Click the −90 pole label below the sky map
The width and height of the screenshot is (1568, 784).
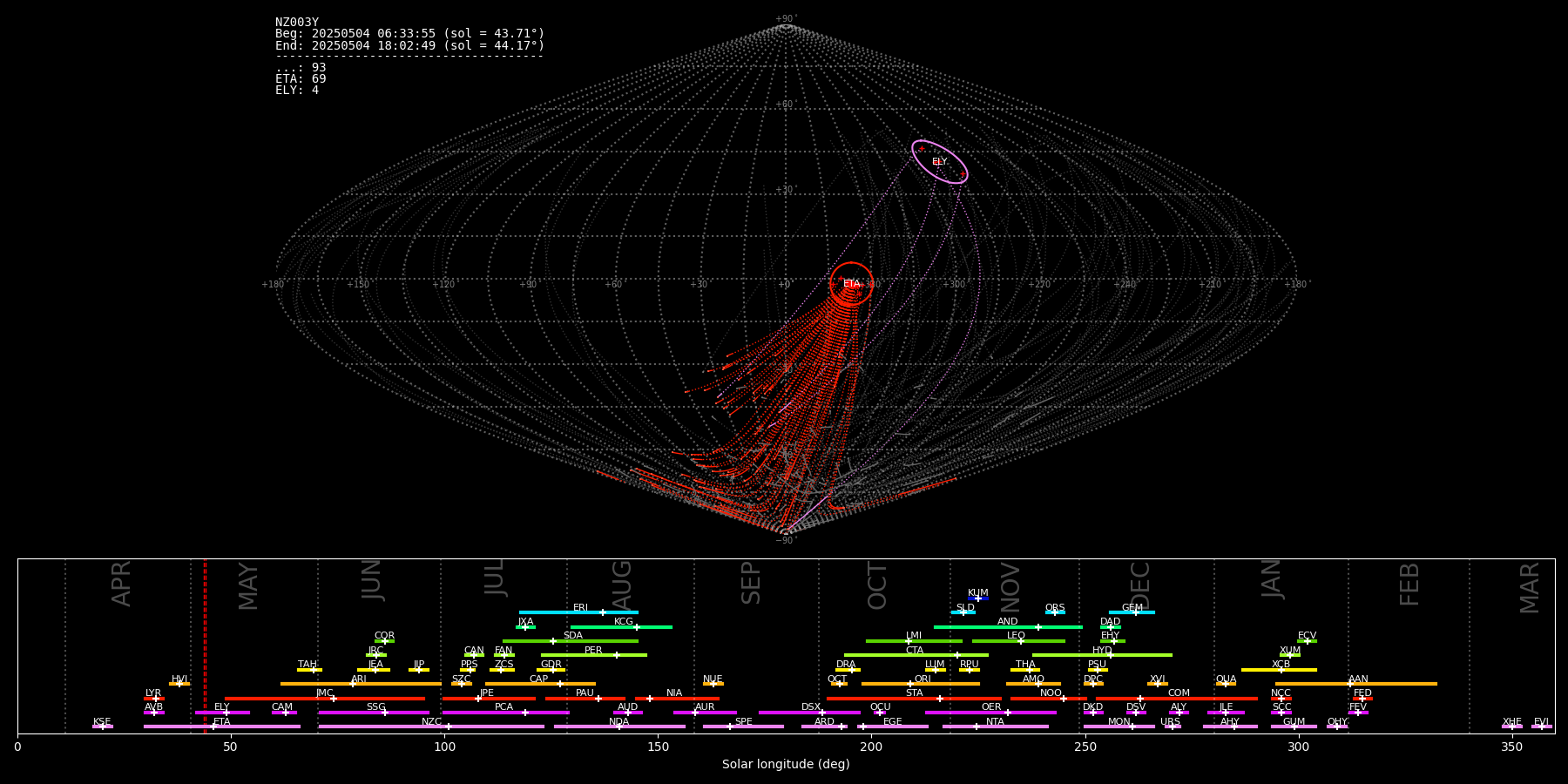point(785,540)
